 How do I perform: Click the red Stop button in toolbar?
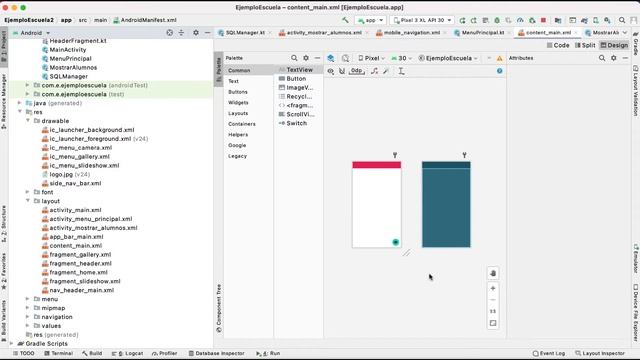tap(543, 20)
